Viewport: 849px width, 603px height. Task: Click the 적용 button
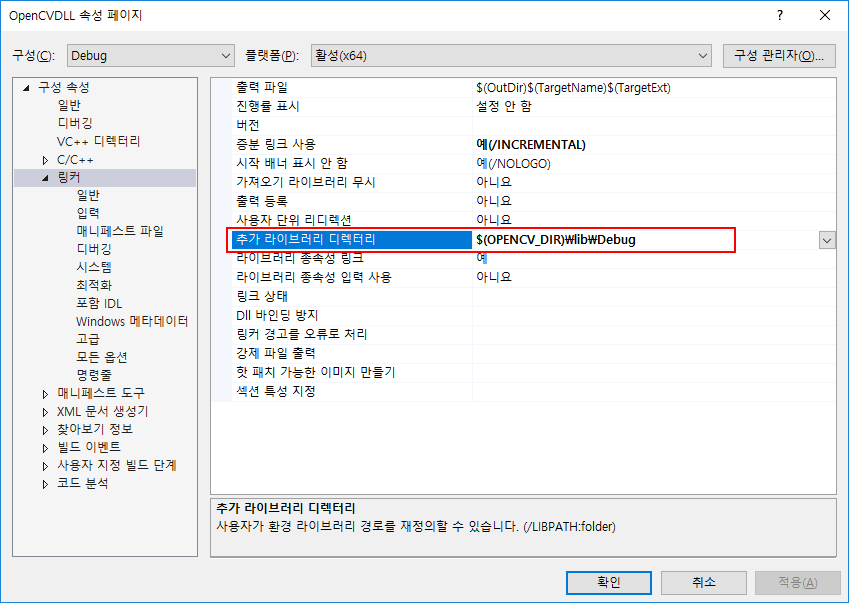click(x=798, y=582)
